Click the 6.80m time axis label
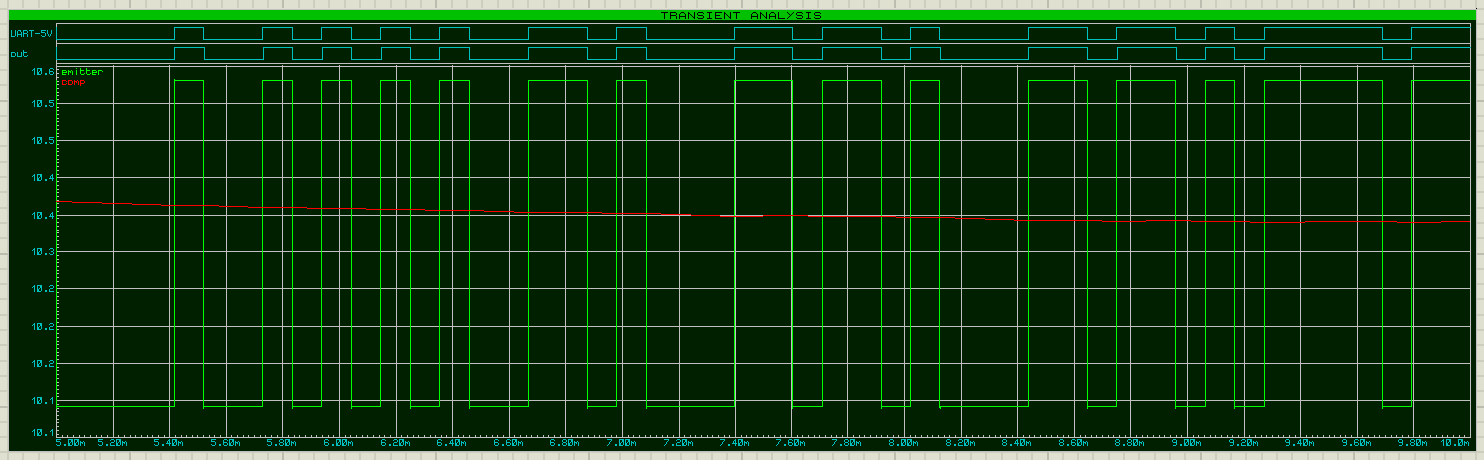Viewport: 1484px width, 460px height. [566, 442]
